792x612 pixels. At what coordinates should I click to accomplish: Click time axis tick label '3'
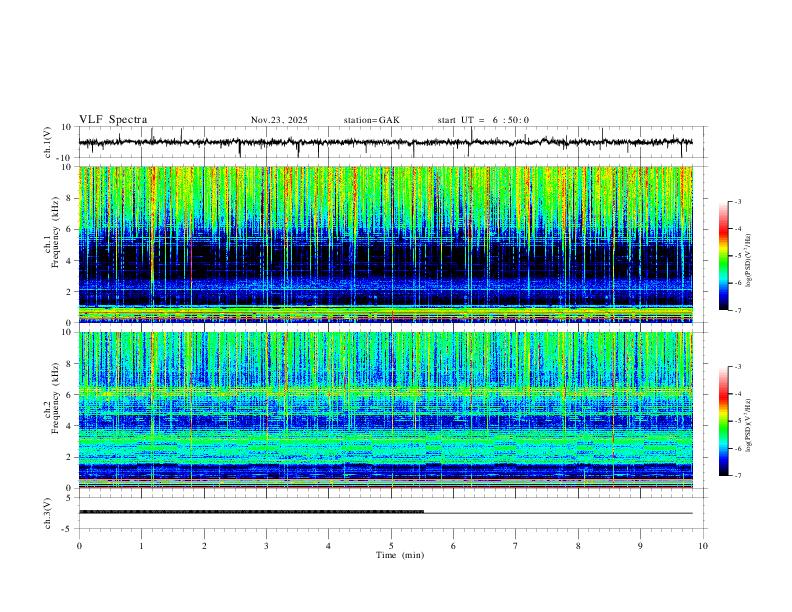(266, 546)
